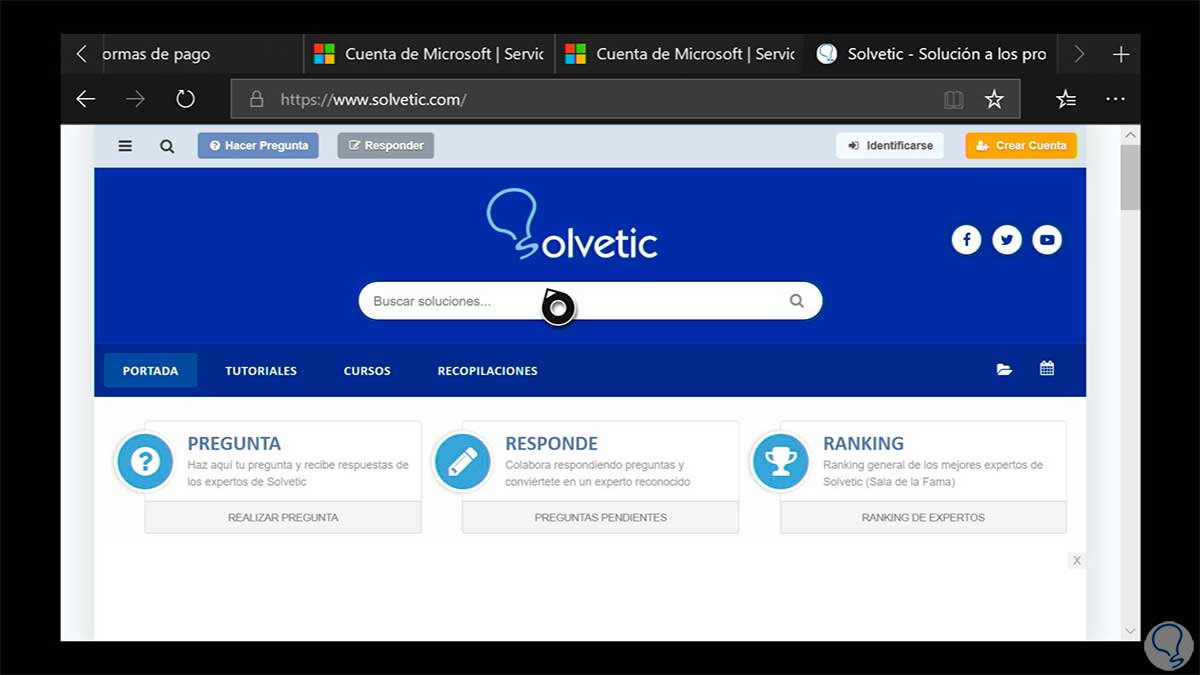Open Solvetic YouTube channel icon

pyautogui.click(x=1047, y=240)
